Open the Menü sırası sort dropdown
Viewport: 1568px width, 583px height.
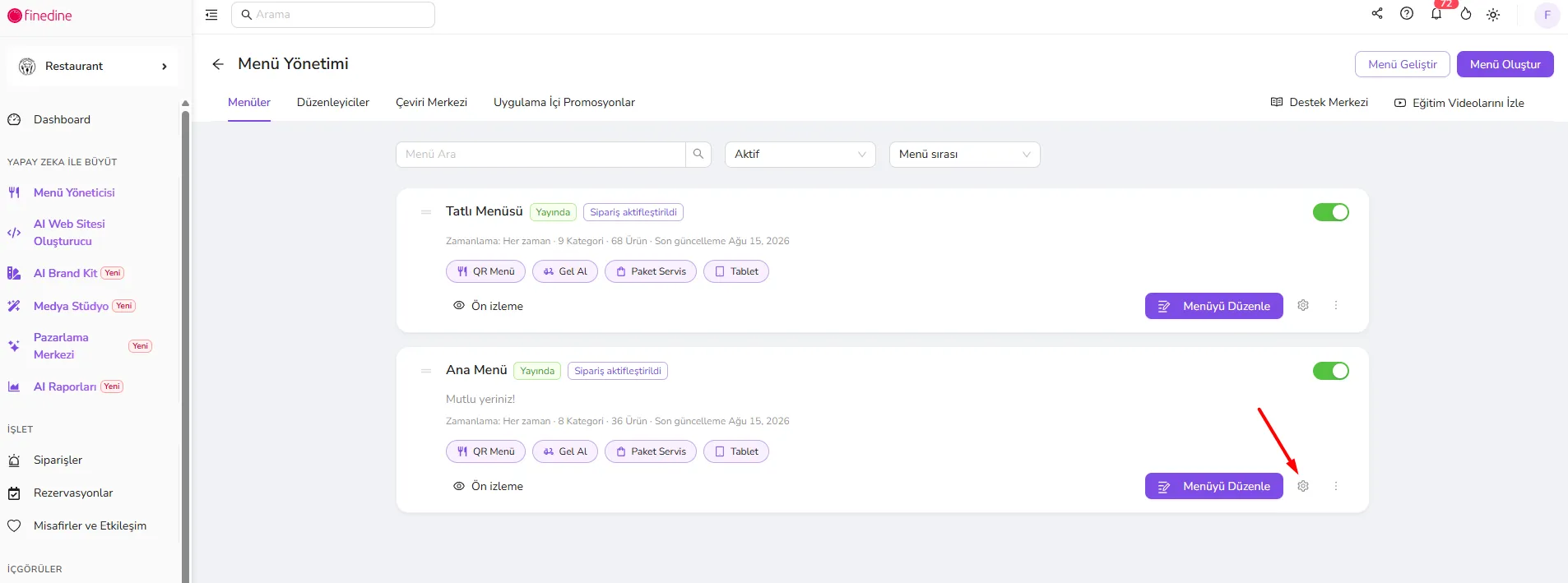(x=964, y=155)
